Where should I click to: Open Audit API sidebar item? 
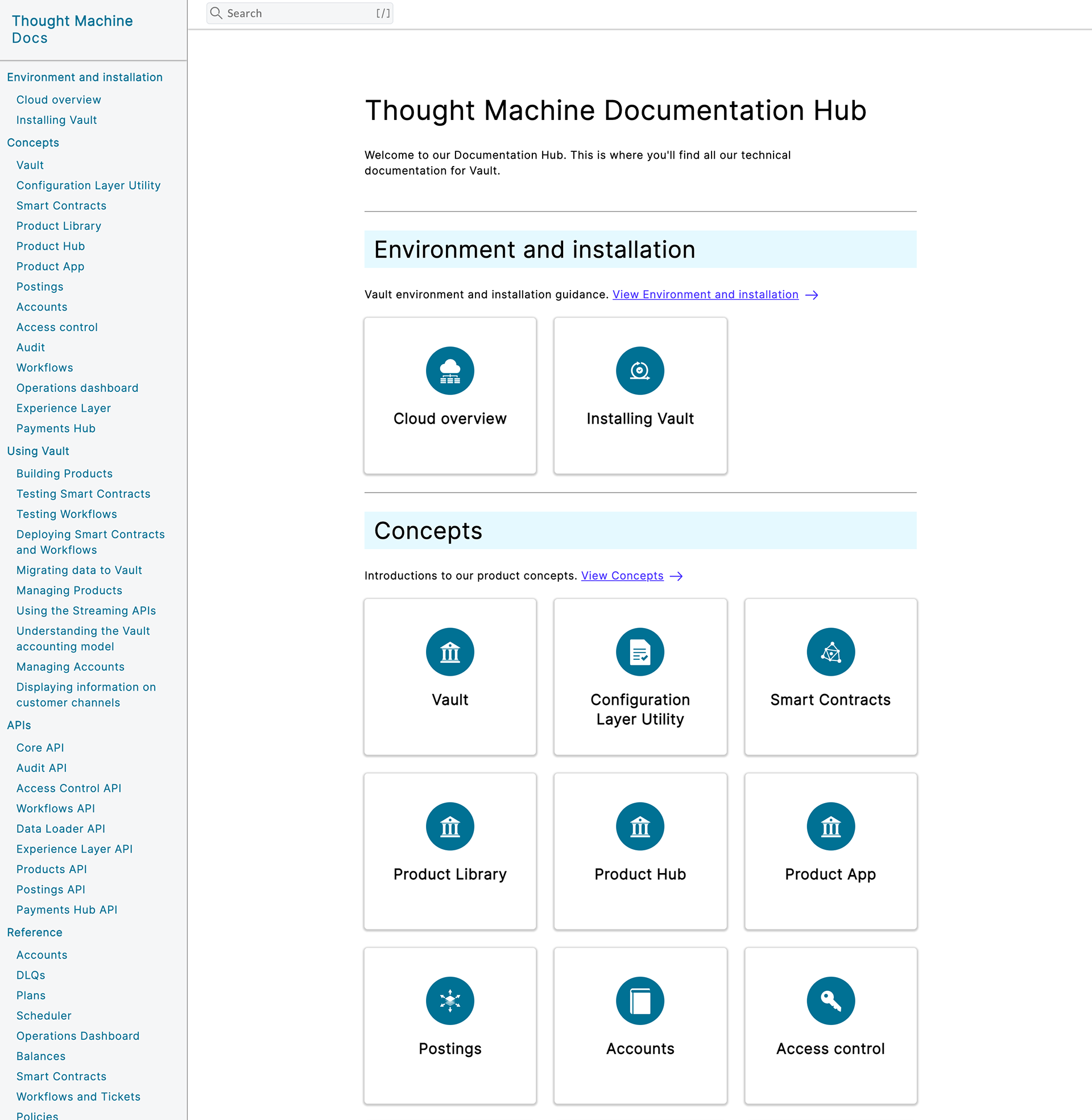tap(42, 768)
